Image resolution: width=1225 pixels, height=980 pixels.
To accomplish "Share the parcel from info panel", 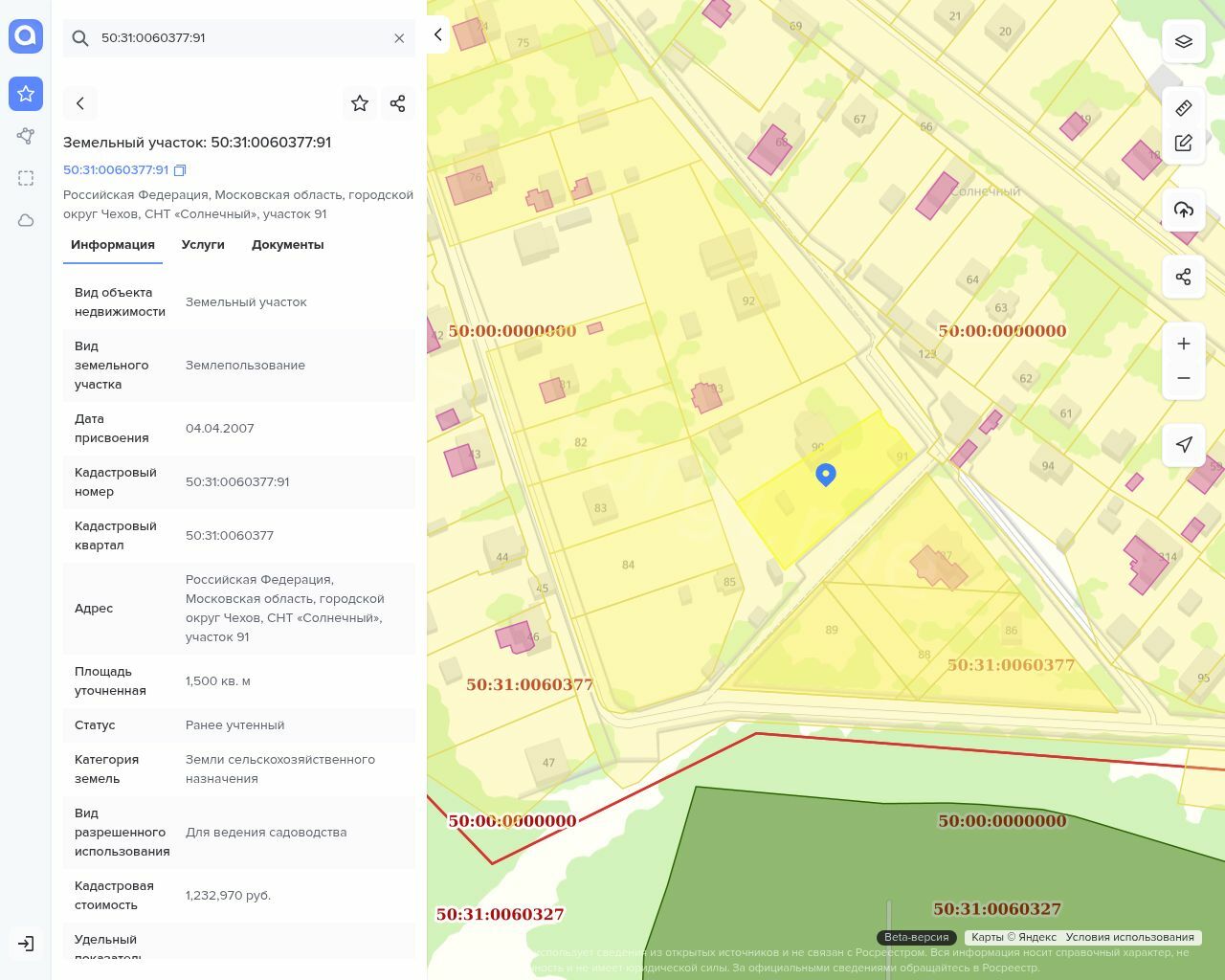I will tap(398, 103).
